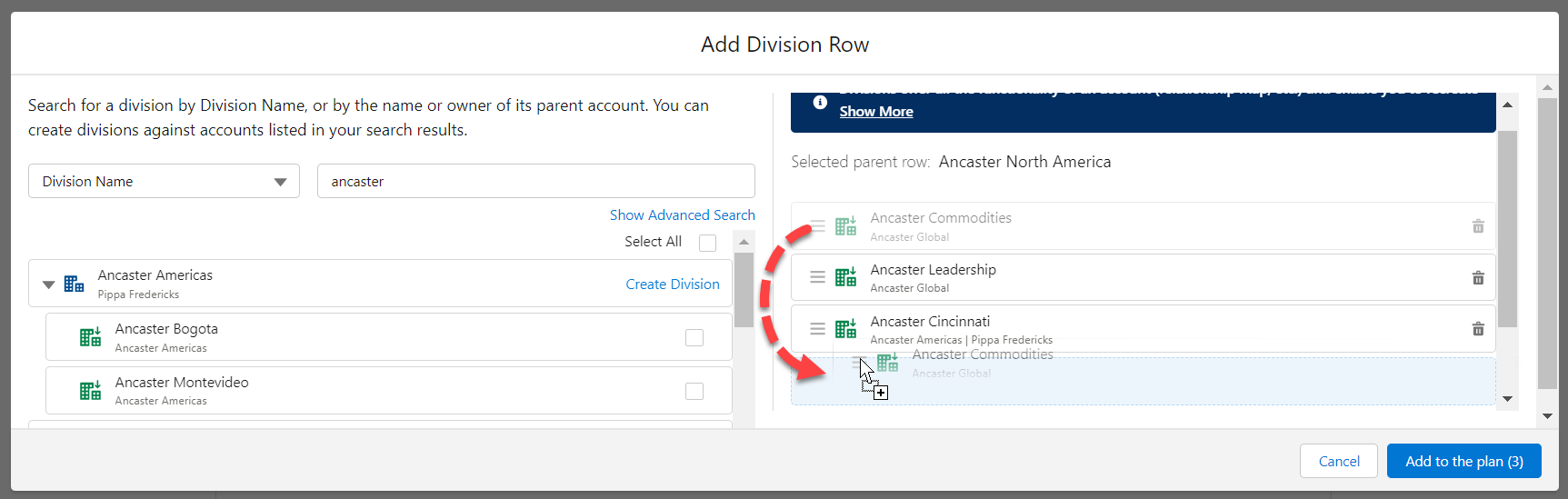
Task: Click trash icon on top Ancaster Commodities row
Action: (1477, 226)
